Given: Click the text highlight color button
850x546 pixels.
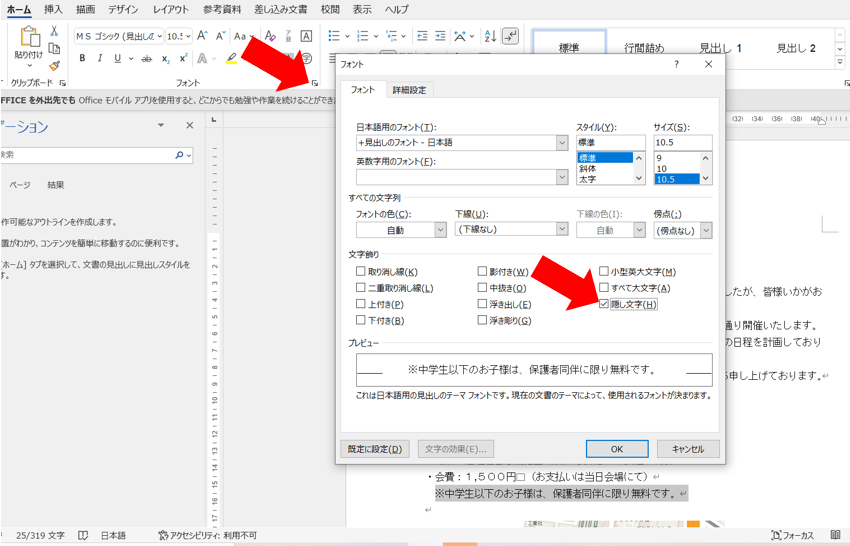Looking at the screenshot, I should [231, 58].
